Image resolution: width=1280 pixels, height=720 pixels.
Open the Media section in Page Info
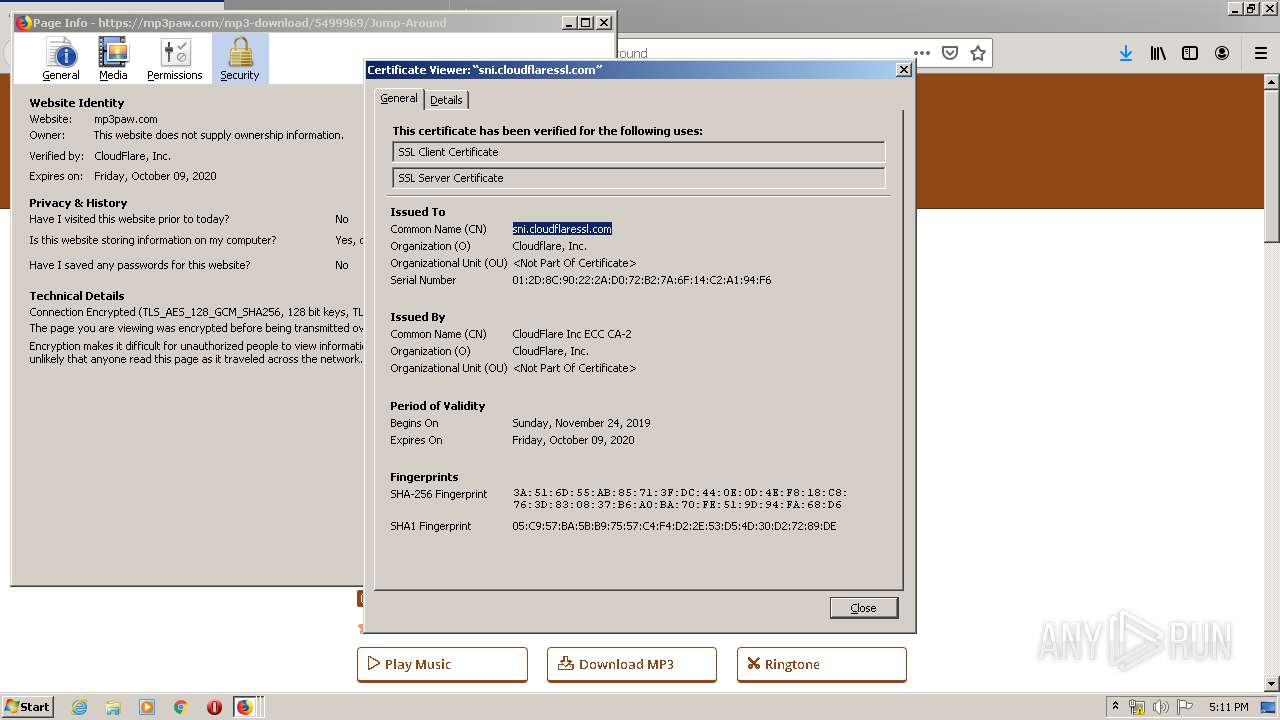tap(113, 59)
